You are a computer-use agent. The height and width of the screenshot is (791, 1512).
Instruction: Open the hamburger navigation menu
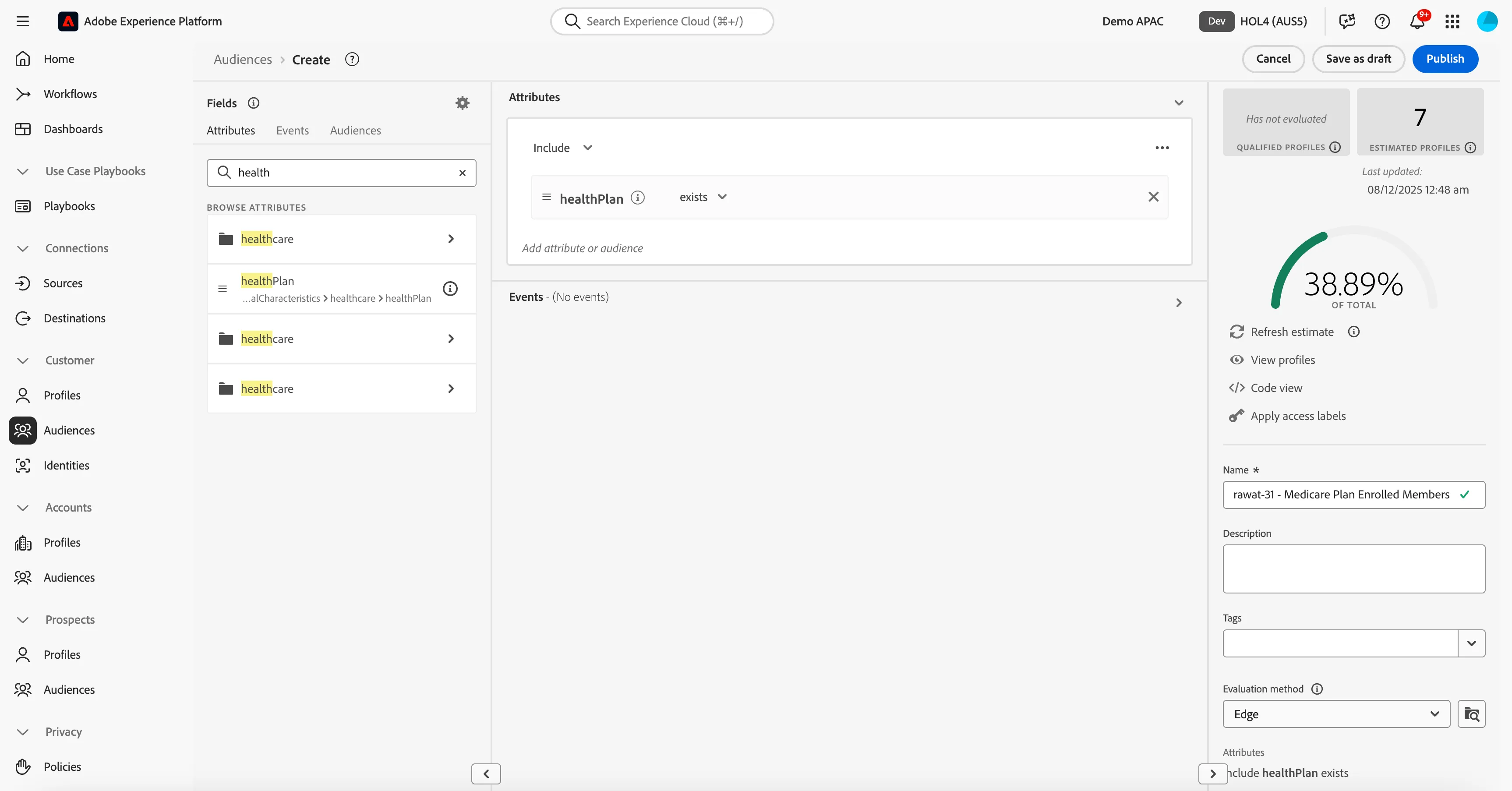point(23,21)
